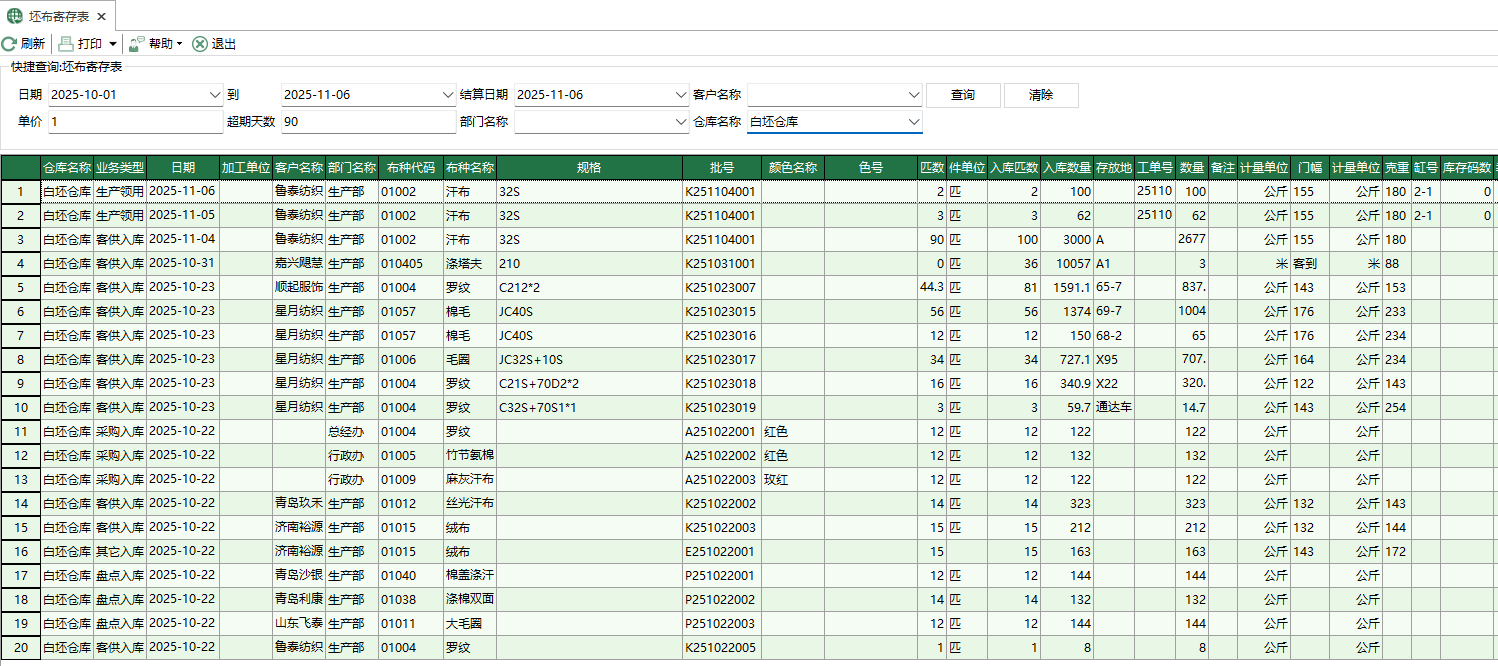Select the 坯布寄存表 tab

tap(60, 15)
